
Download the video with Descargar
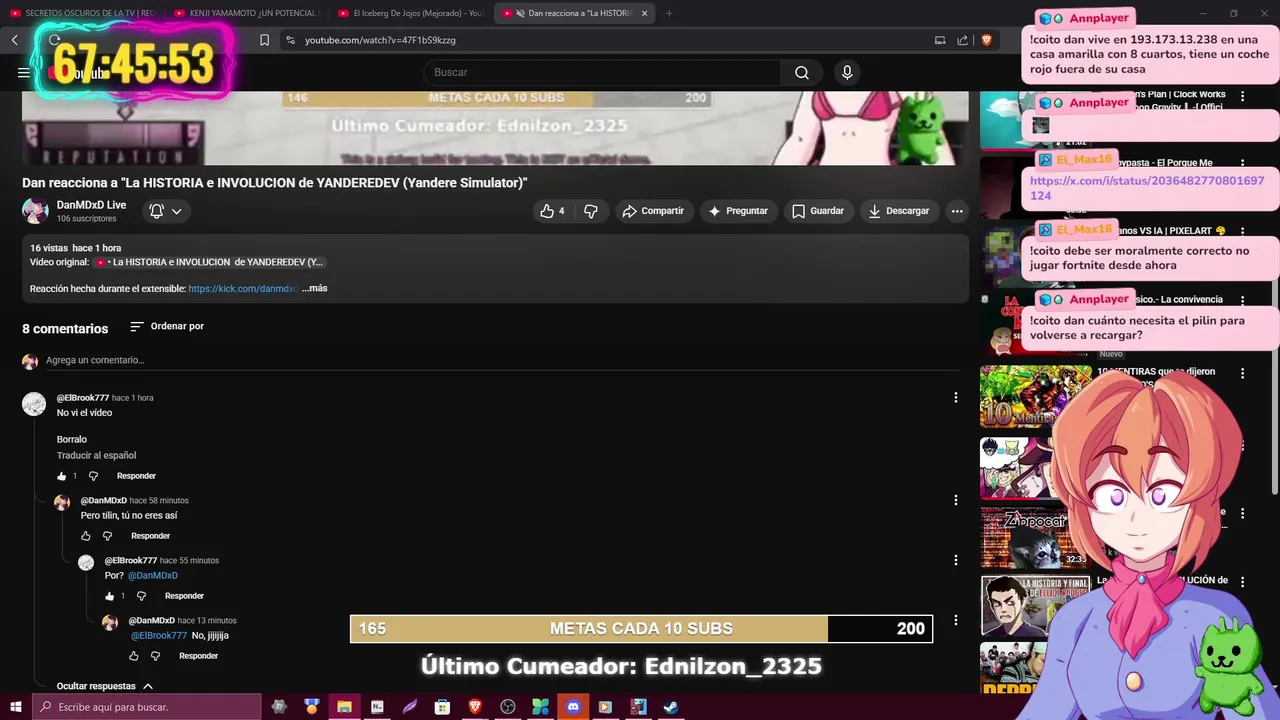(899, 211)
